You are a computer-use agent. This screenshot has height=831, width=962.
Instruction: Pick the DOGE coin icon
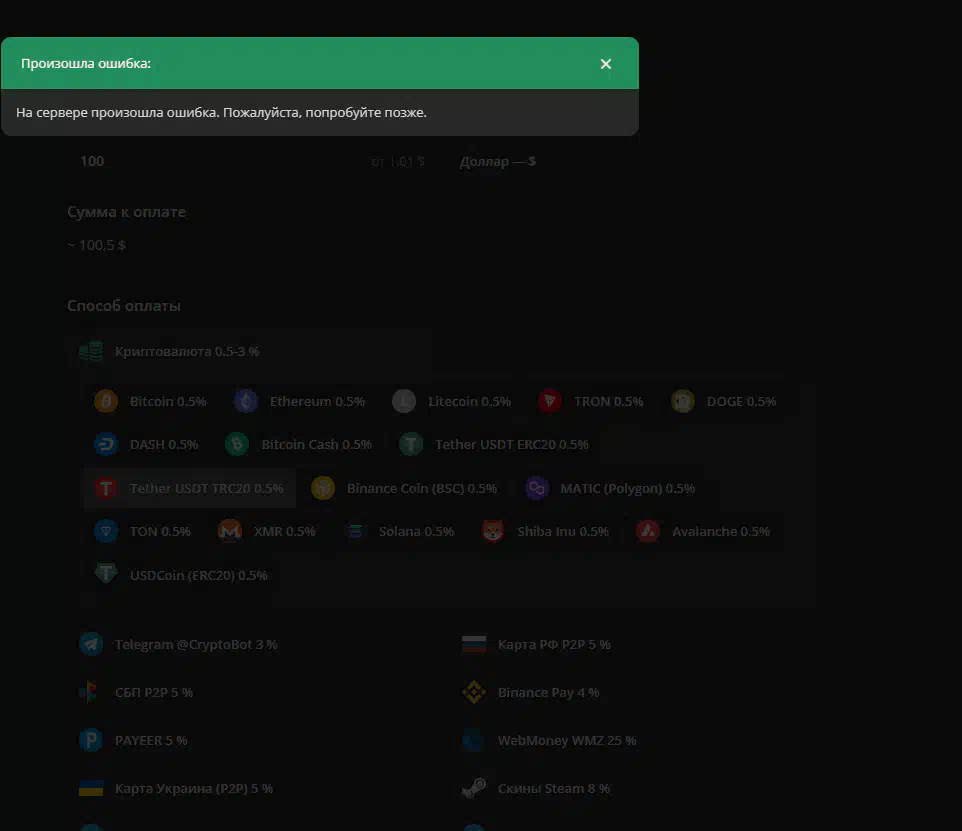point(683,402)
